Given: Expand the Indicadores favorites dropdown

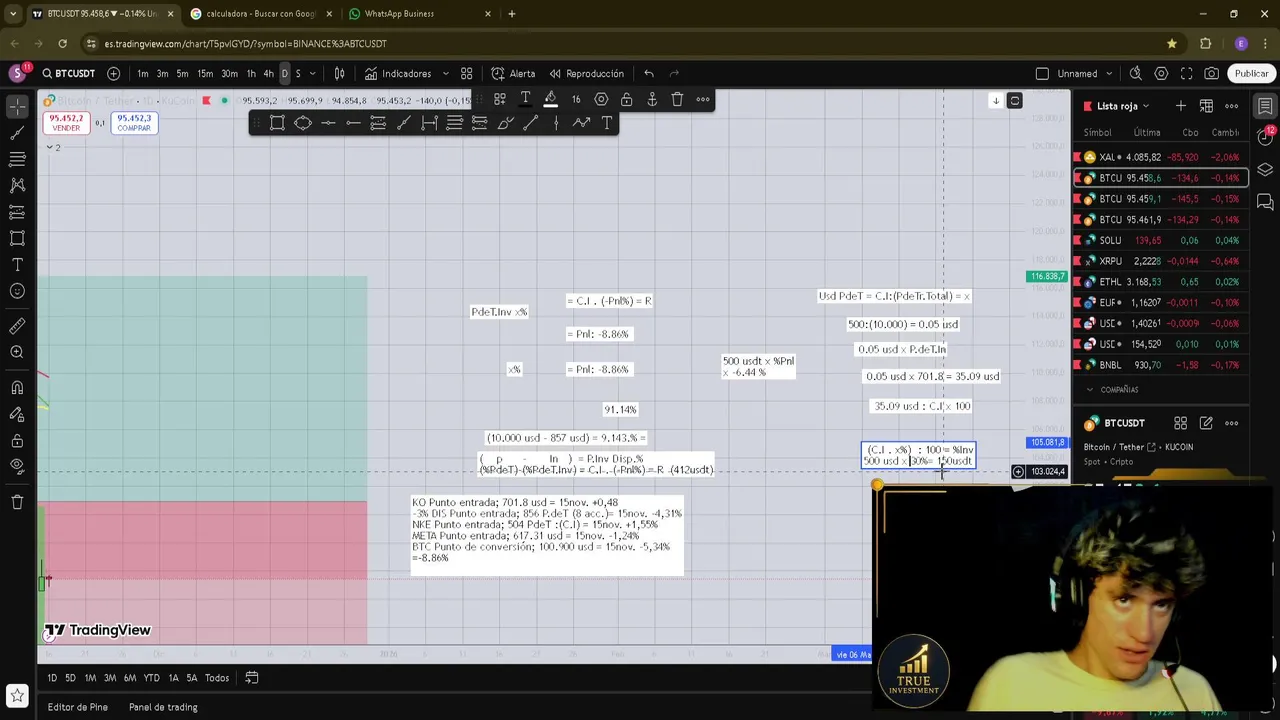Looking at the screenshot, I should pos(446,73).
